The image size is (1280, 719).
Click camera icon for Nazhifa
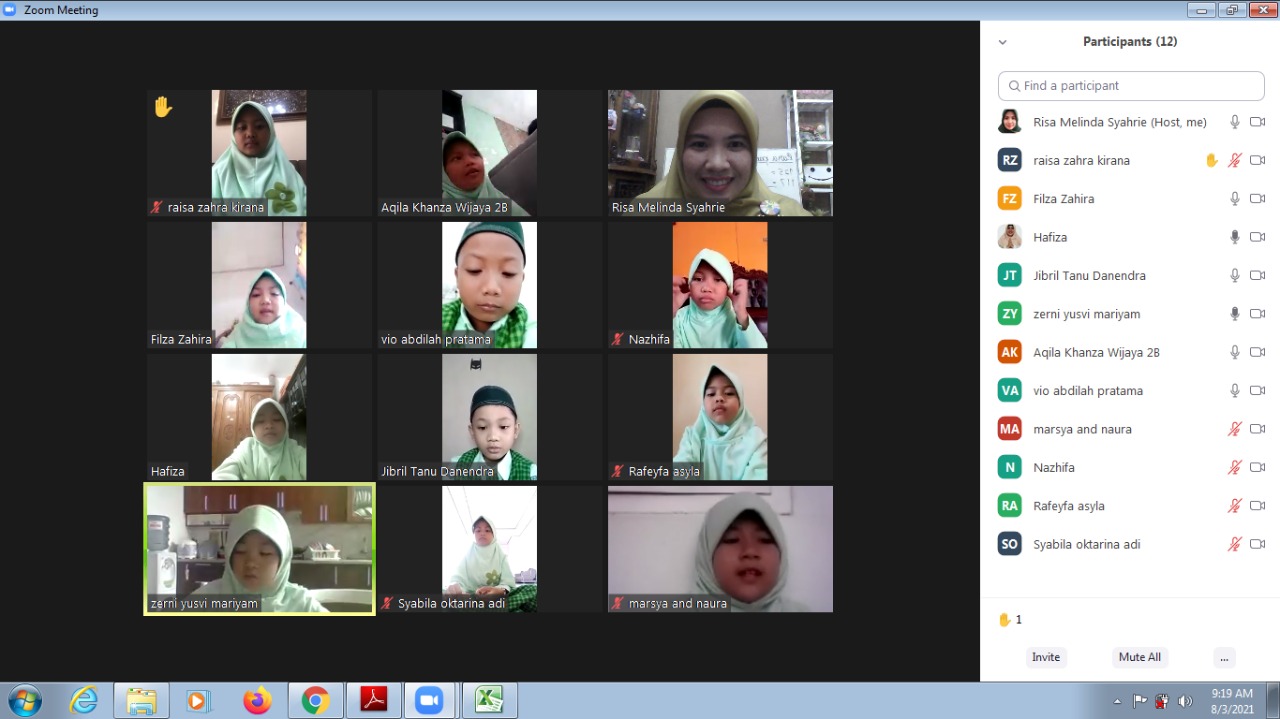coord(1257,467)
